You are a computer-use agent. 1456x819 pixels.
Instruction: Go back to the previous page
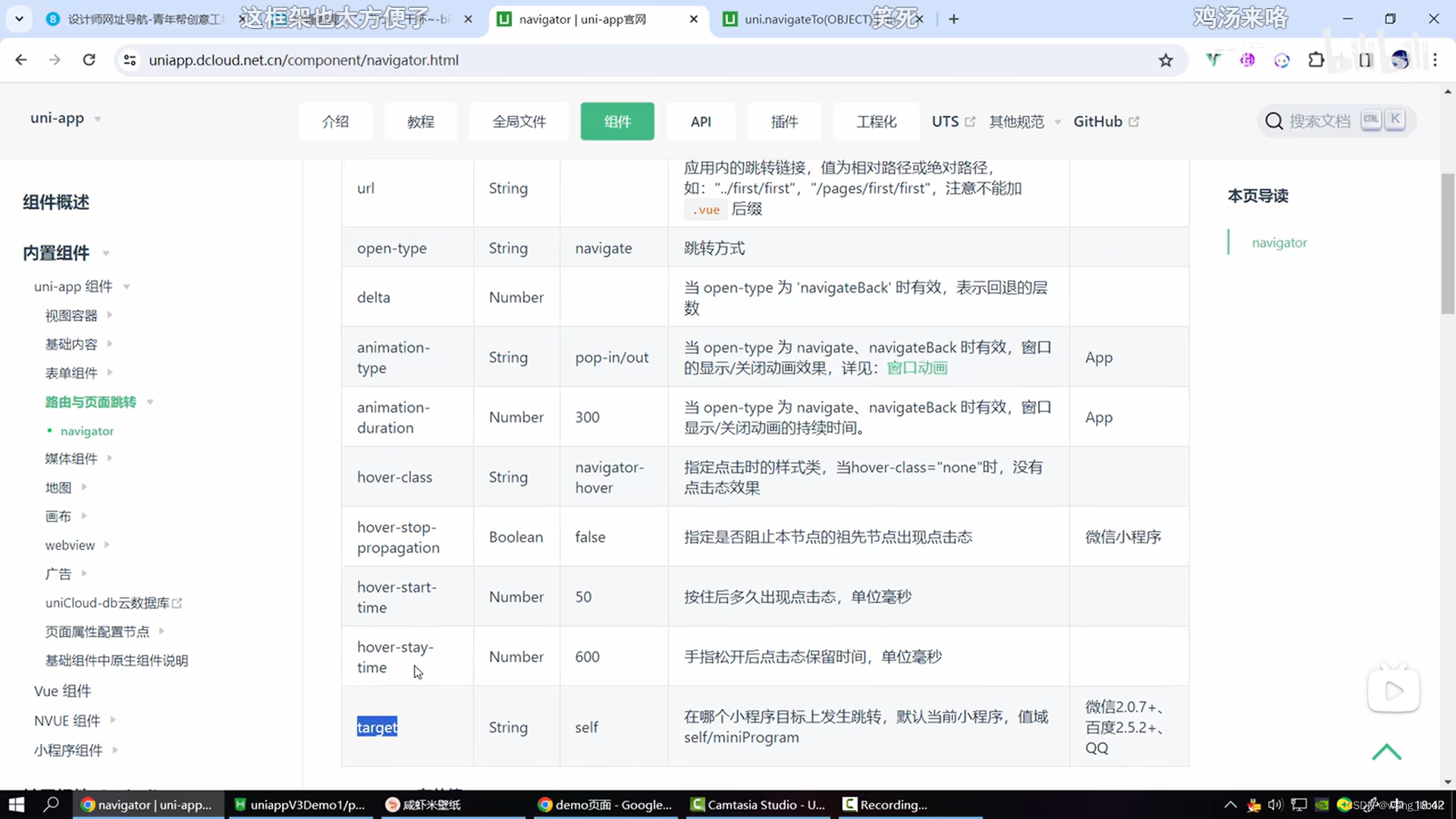coord(21,60)
